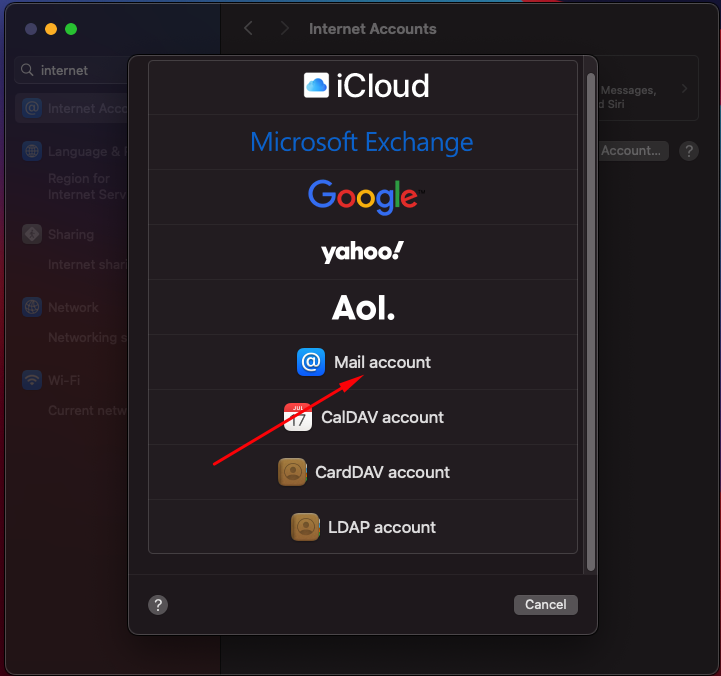Viewport: 721px width, 676px height.
Task: Click the iCloud cloud icon
Action: (316, 85)
